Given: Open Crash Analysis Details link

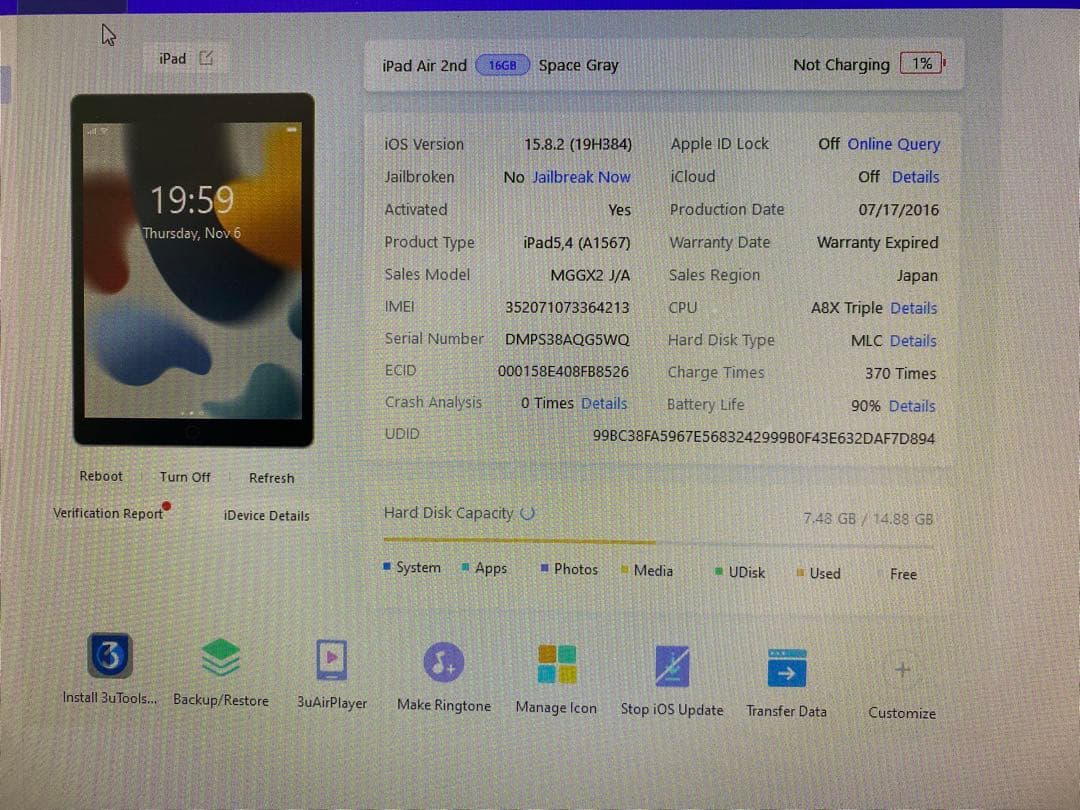Looking at the screenshot, I should point(604,404).
